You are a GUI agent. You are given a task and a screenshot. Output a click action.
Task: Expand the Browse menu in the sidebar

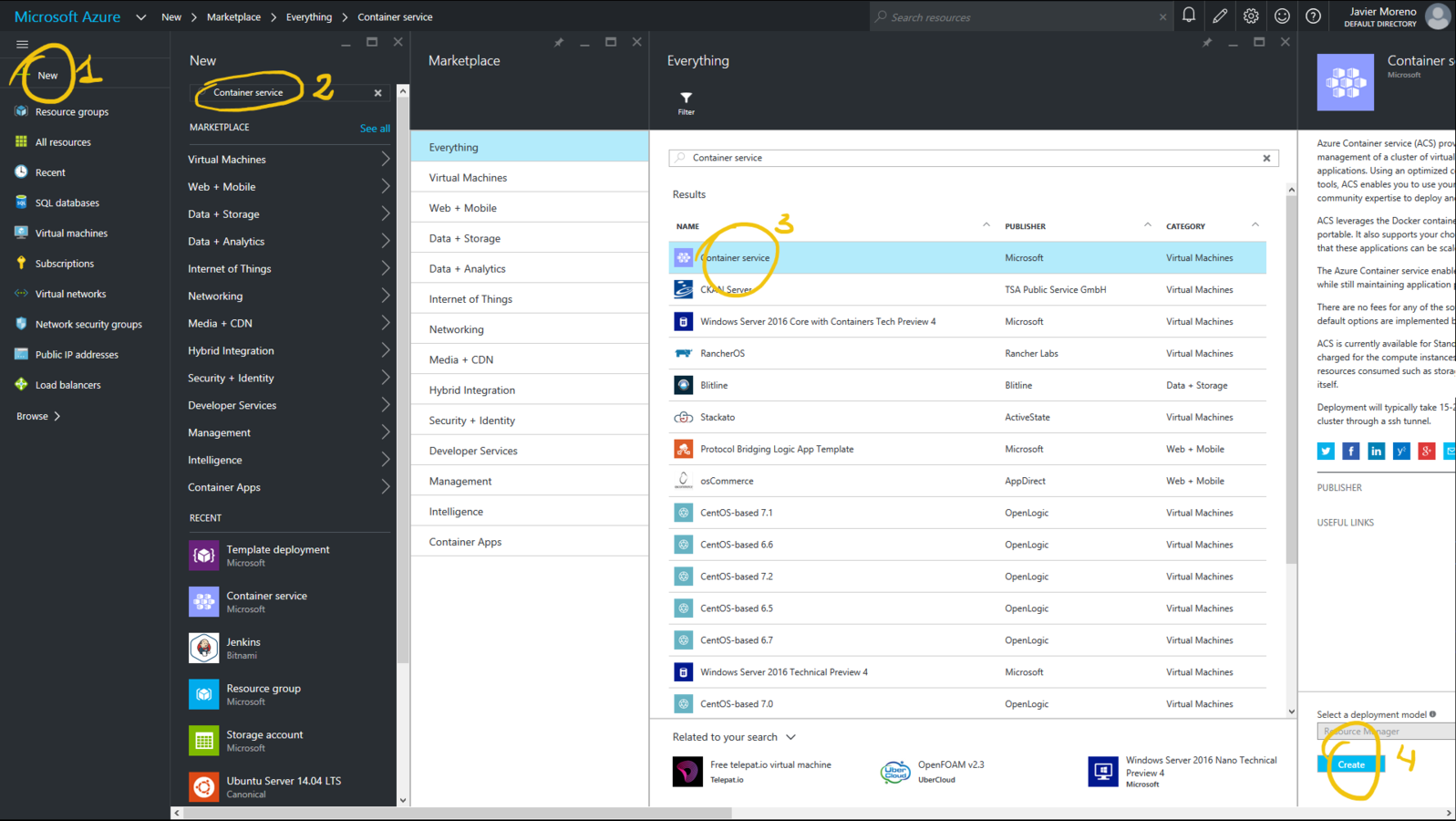(x=38, y=416)
